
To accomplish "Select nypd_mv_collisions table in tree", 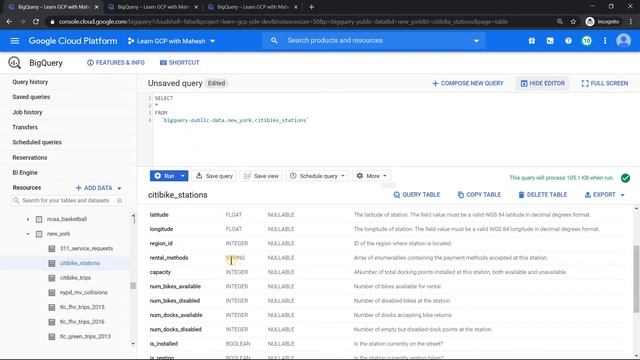I will click(84, 293).
